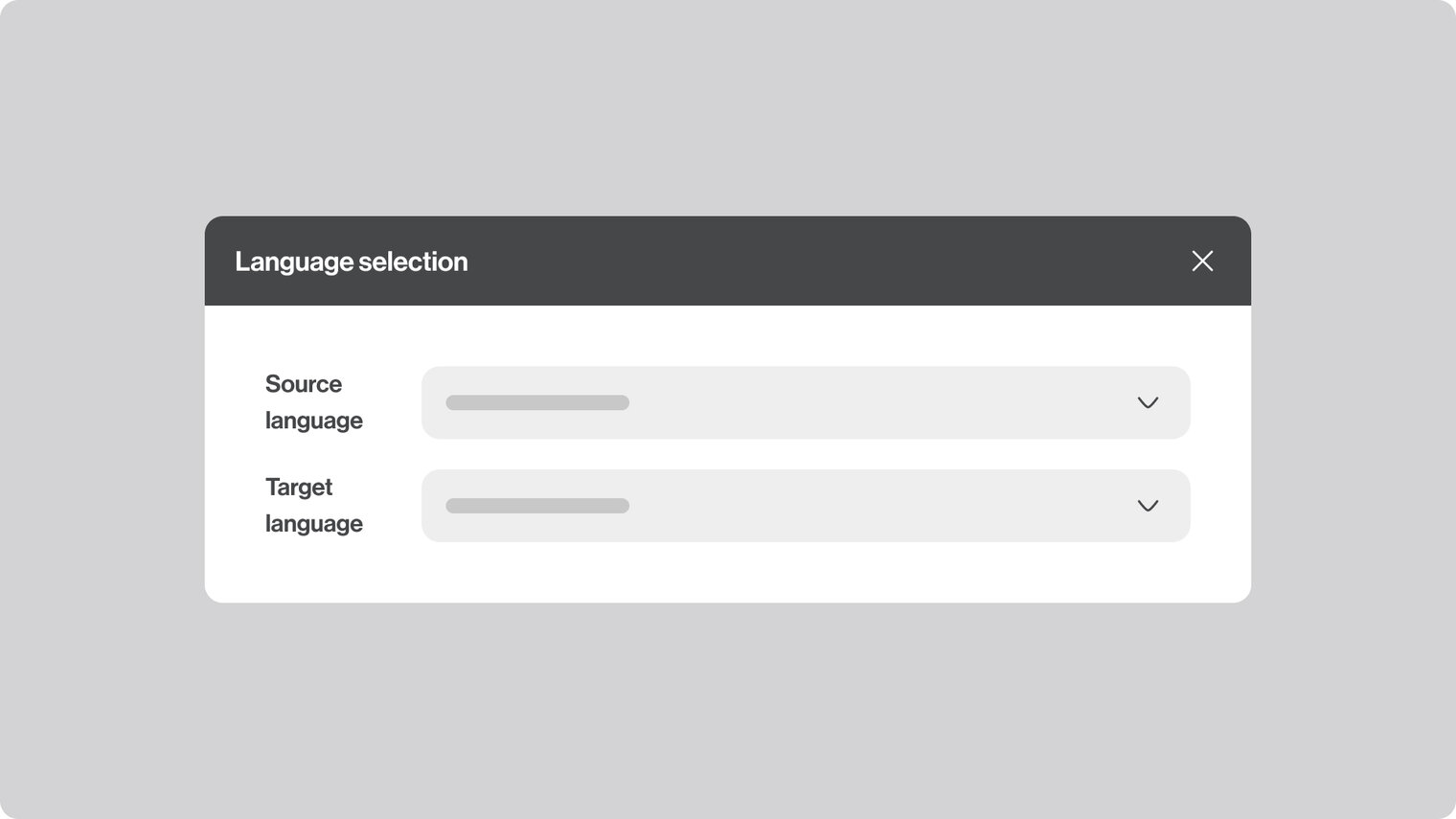Click white gap between the two dropdown fields
This screenshot has width=1456, height=819.
point(805,454)
